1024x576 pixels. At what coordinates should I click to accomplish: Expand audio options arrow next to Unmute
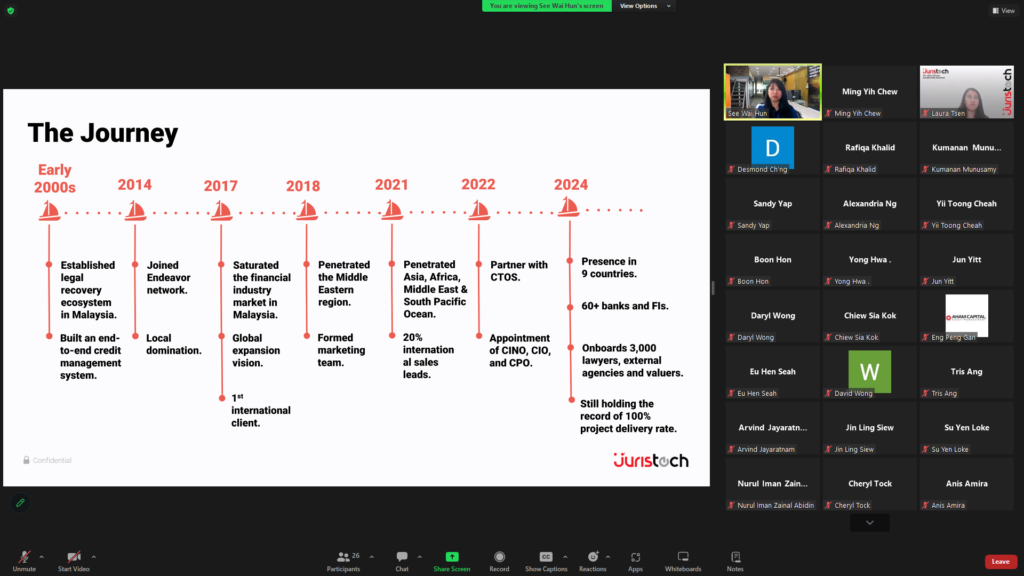[x=41, y=557]
